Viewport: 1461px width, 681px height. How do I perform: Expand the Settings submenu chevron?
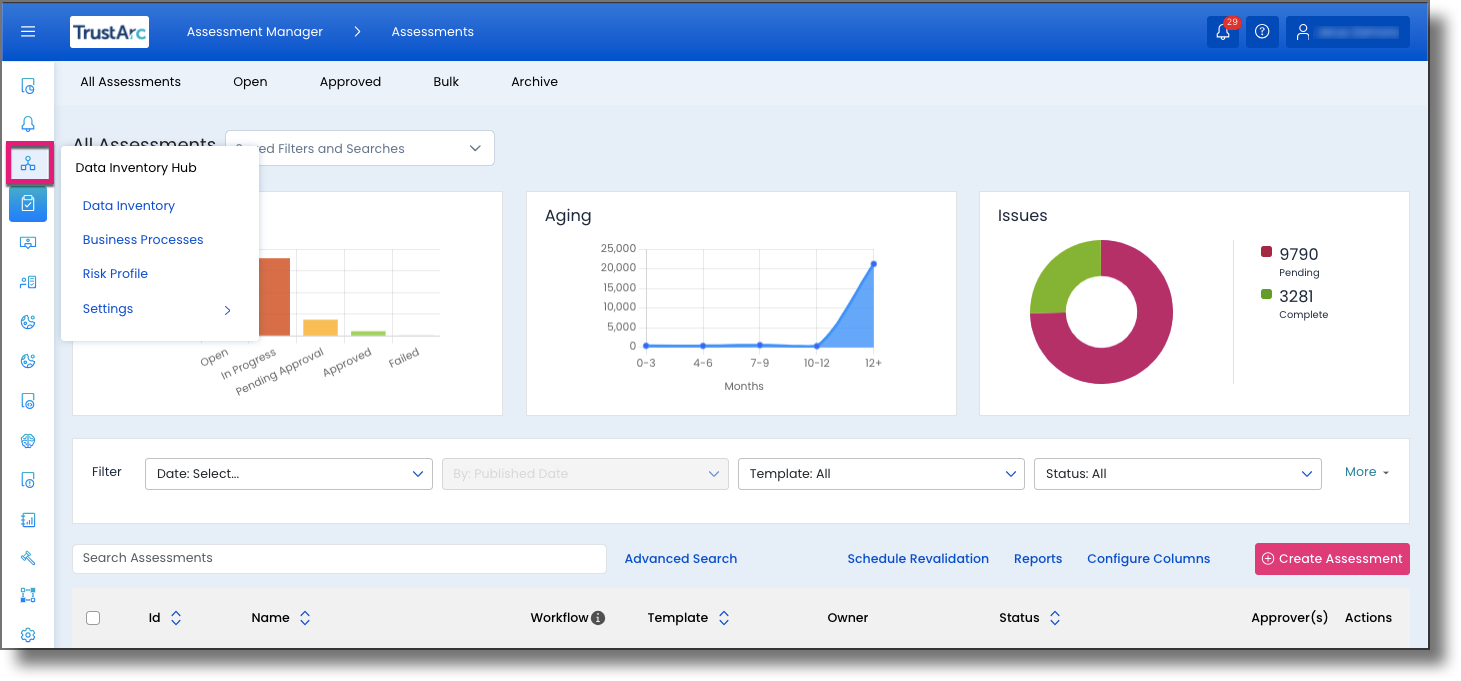(227, 310)
